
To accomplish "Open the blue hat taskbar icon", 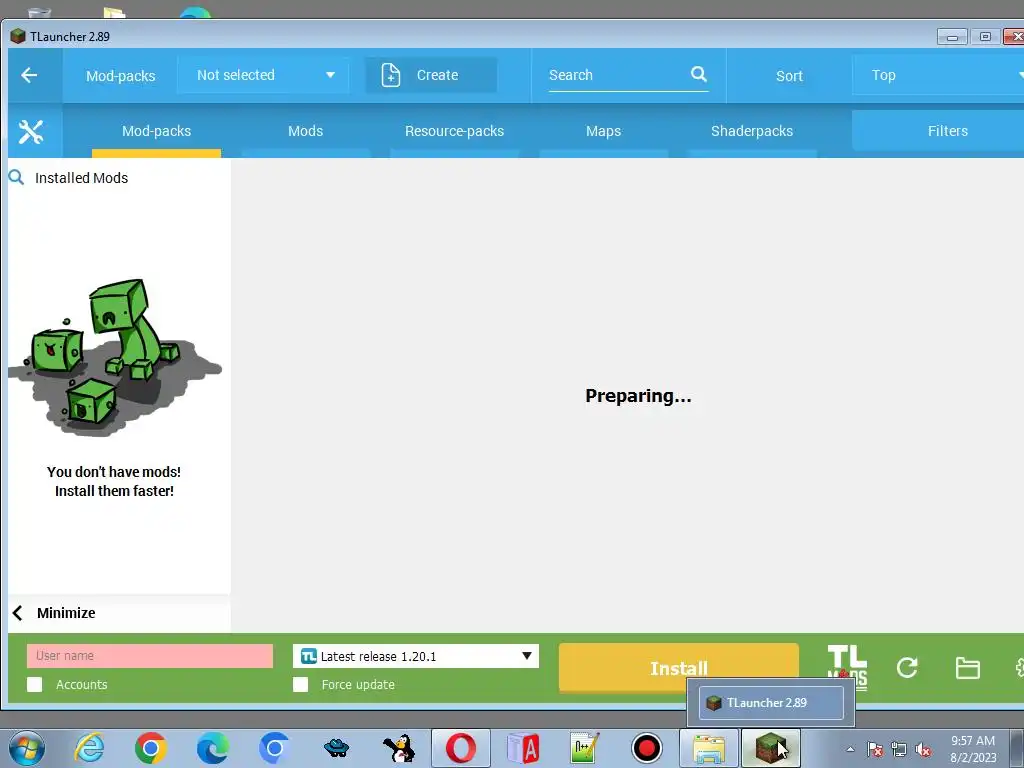I will 336,748.
